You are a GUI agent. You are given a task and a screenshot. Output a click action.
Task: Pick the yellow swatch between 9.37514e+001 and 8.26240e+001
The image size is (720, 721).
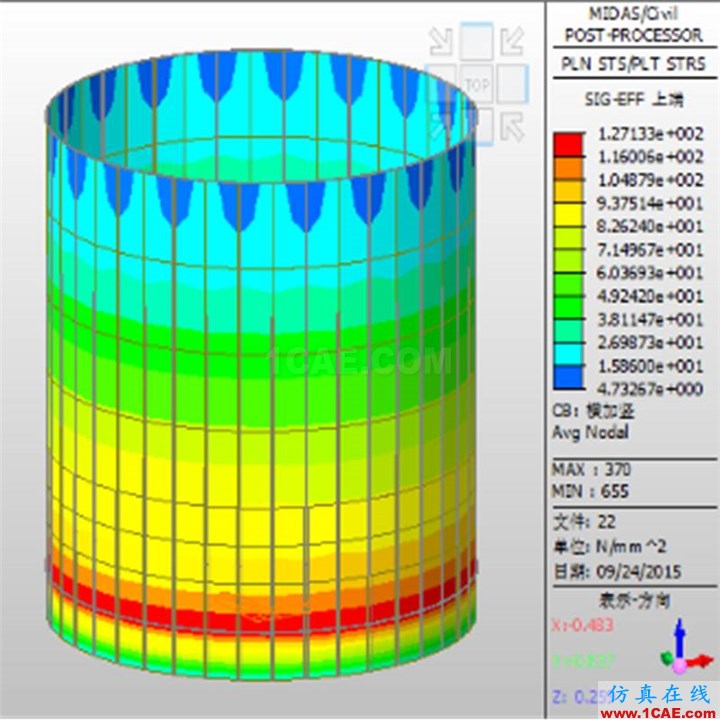coord(568,215)
